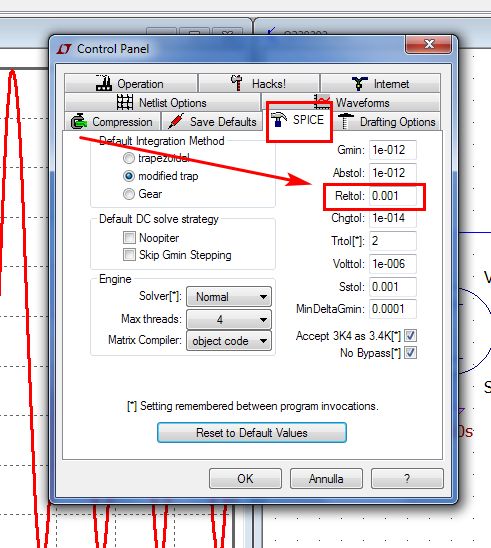This screenshot has width=491, height=548.
Task: Open the Internet tab
Action: [380, 83]
